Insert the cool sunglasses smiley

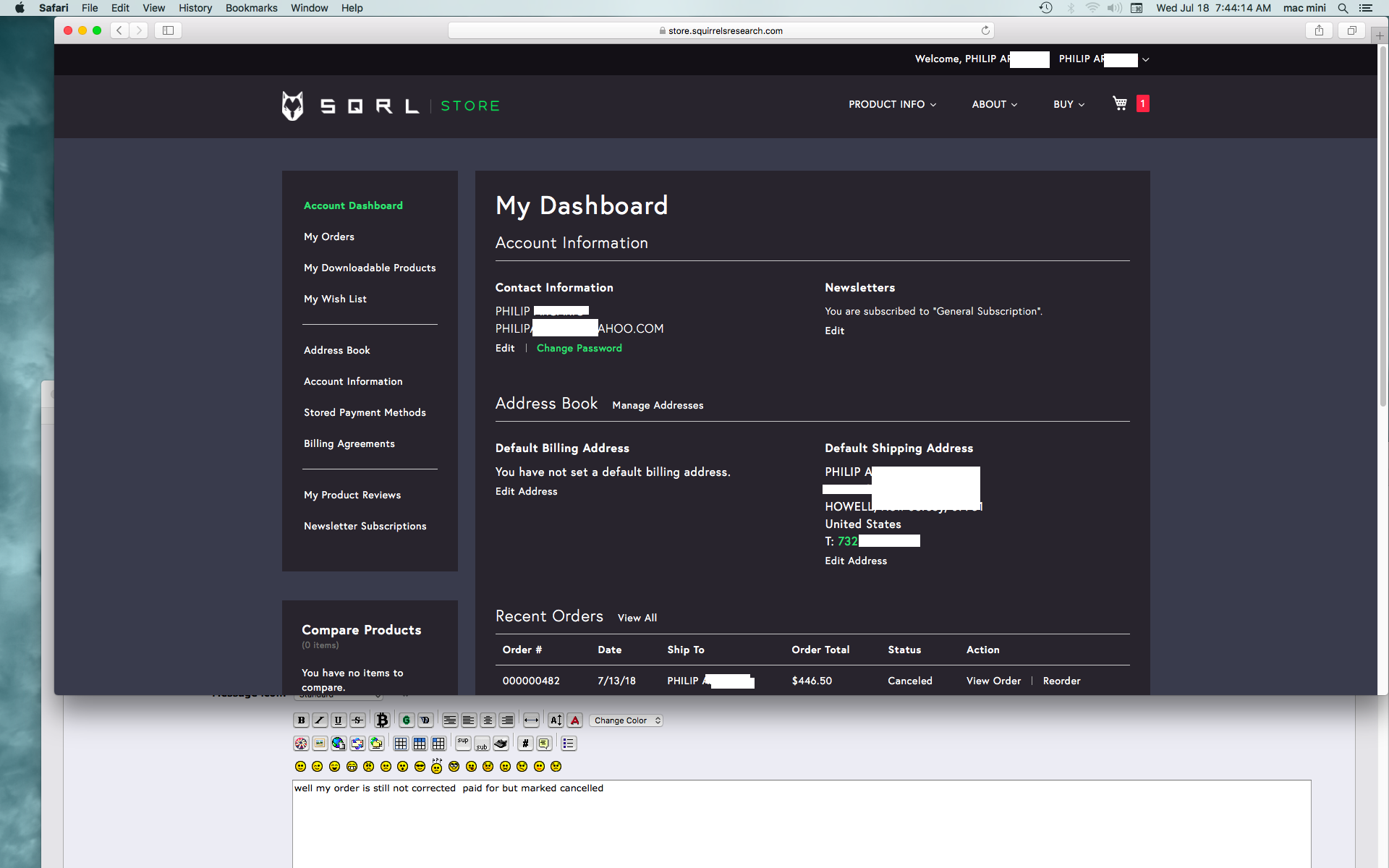pos(420,767)
